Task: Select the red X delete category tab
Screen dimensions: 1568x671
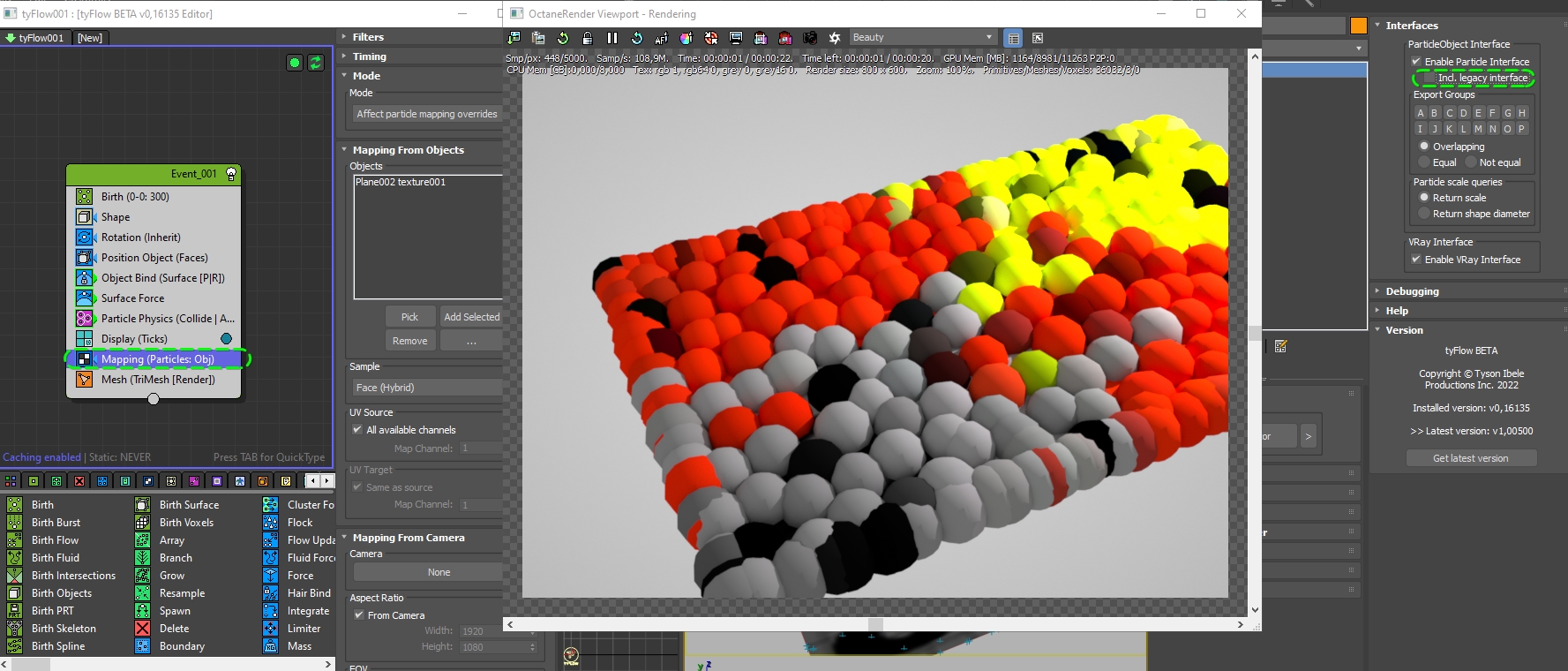Action: [79, 481]
